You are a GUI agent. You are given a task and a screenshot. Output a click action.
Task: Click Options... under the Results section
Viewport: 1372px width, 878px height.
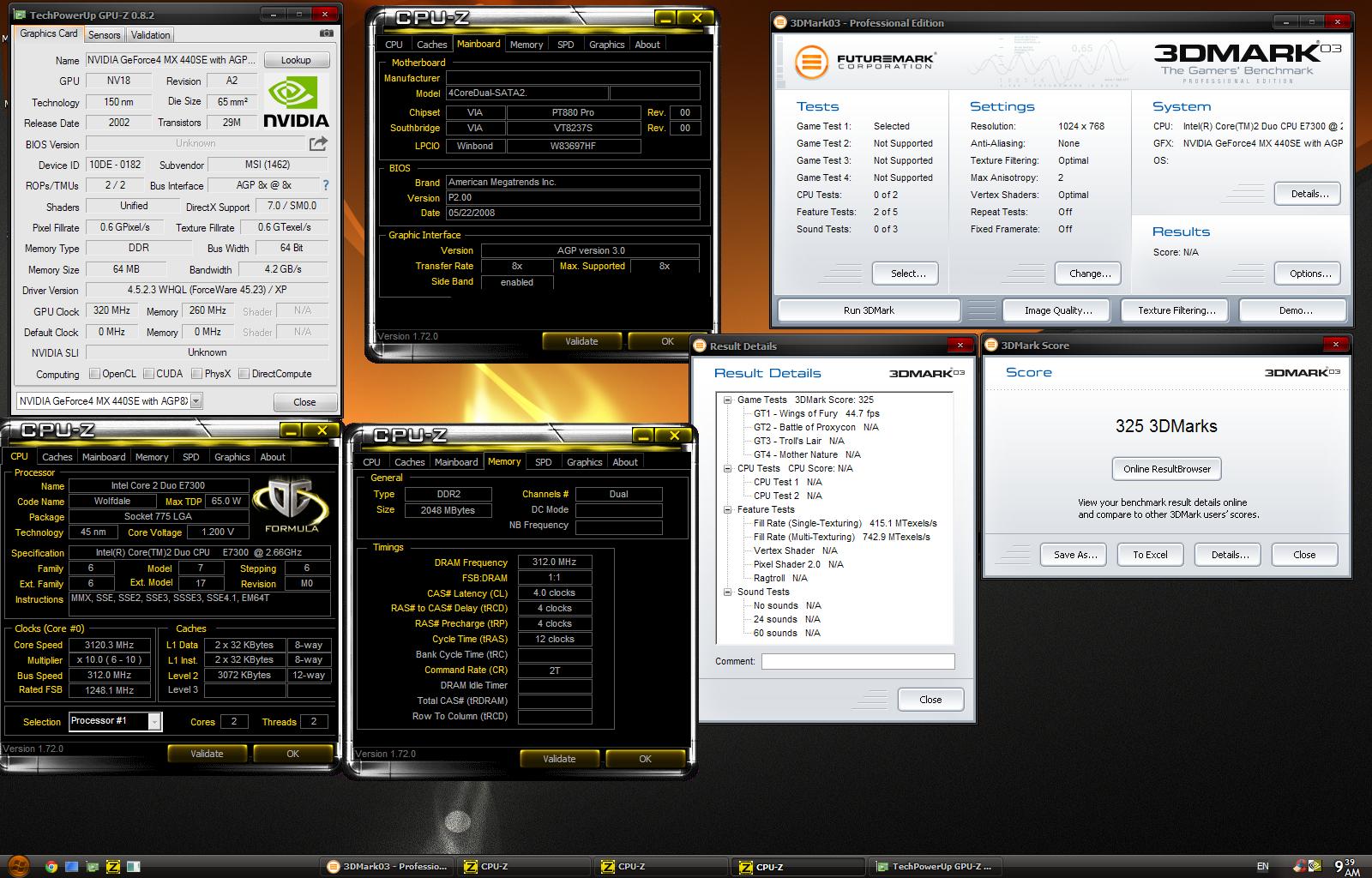[x=1309, y=274]
